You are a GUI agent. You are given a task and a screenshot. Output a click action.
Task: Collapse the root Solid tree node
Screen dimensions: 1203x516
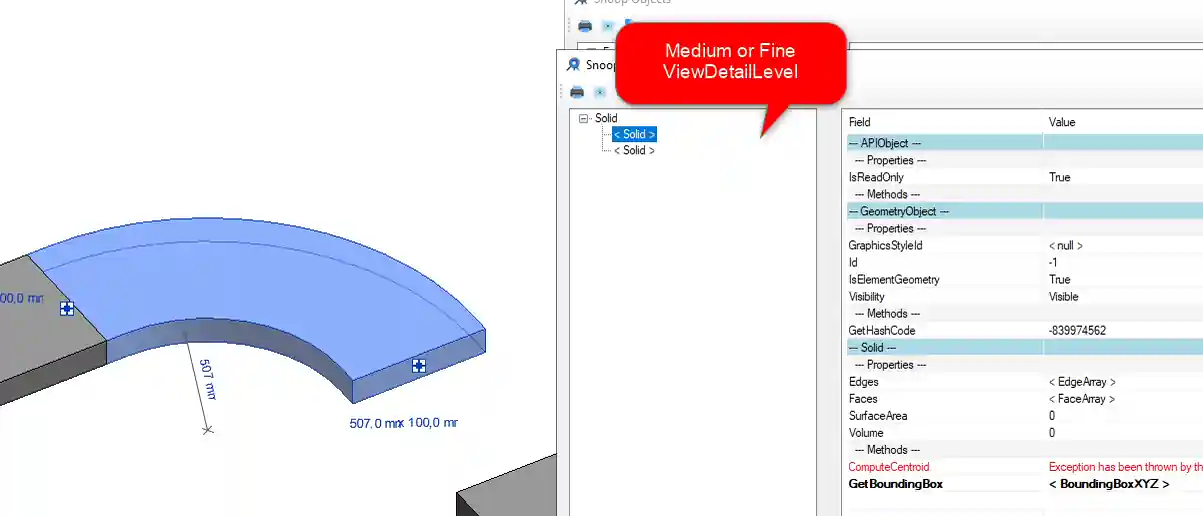(x=584, y=118)
